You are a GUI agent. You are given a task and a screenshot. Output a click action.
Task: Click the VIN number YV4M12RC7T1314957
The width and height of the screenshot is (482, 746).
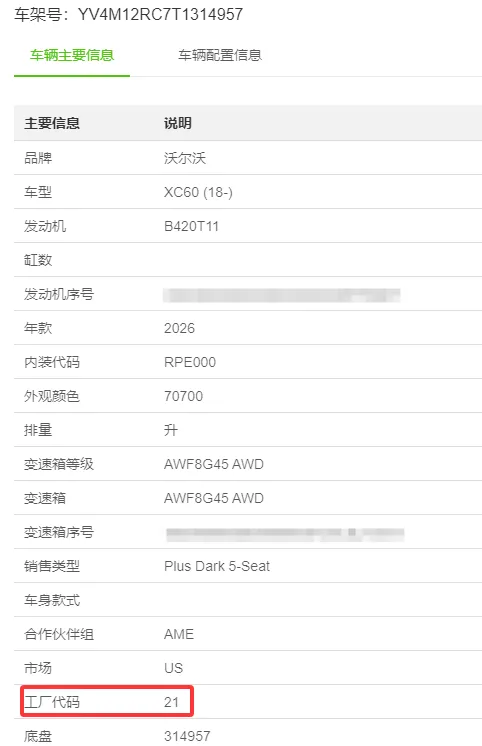(160, 14)
